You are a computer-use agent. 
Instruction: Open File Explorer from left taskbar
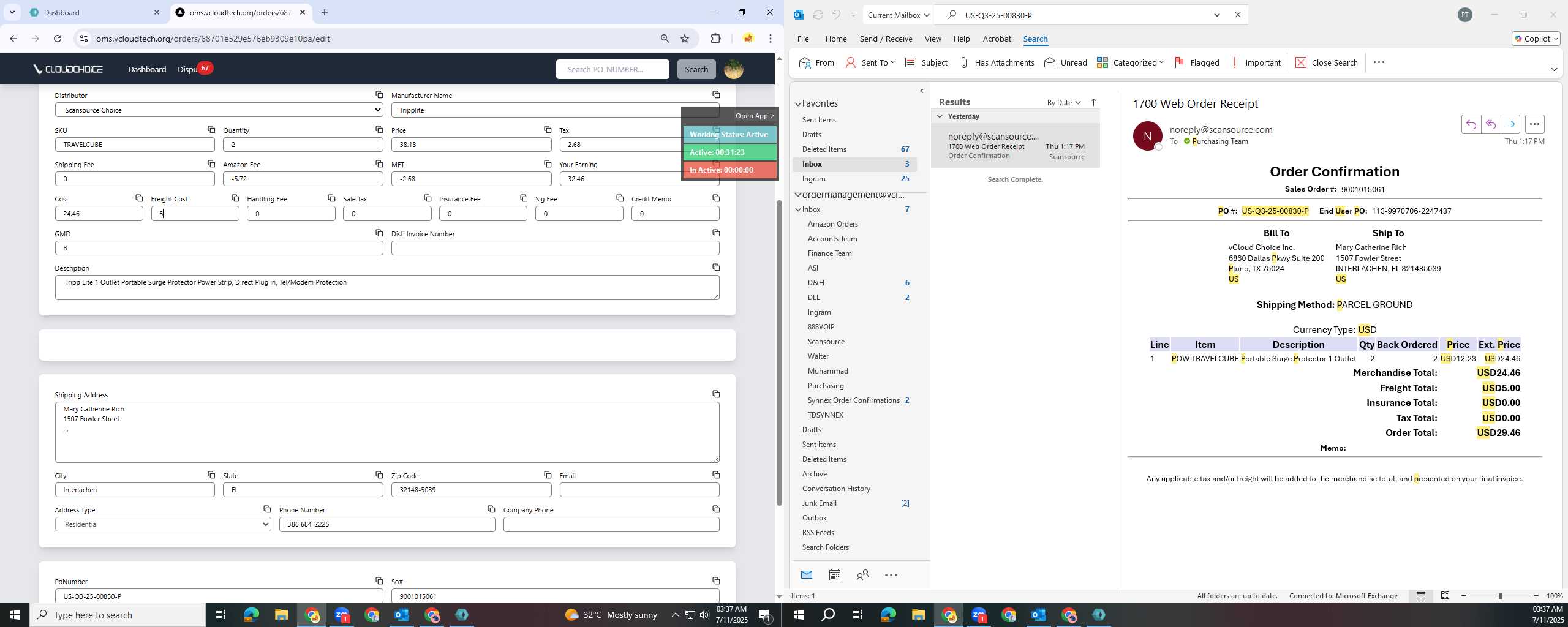281,615
